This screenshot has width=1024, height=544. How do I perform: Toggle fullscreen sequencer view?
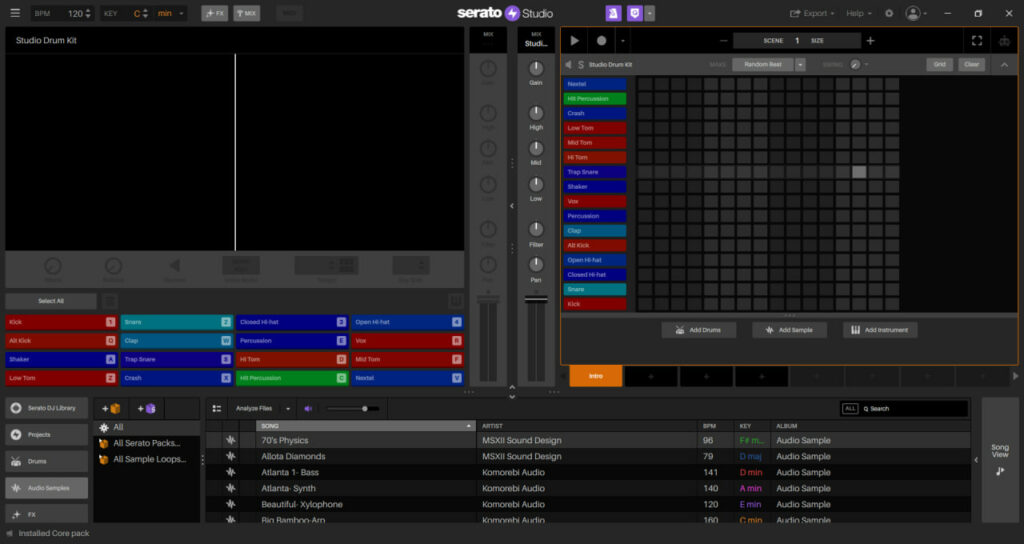[x=977, y=40]
